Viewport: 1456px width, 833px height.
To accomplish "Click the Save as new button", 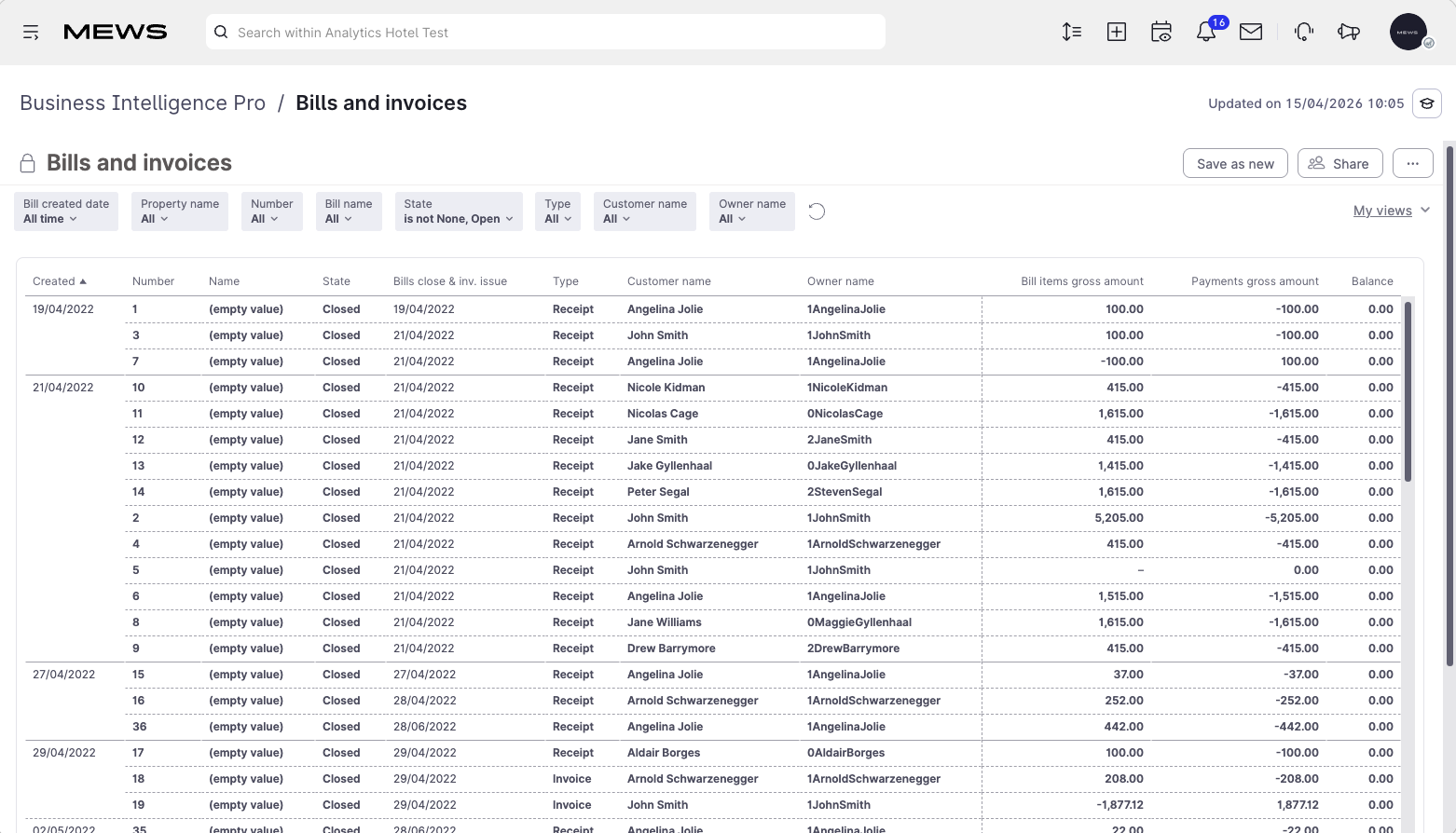I will tap(1235, 163).
